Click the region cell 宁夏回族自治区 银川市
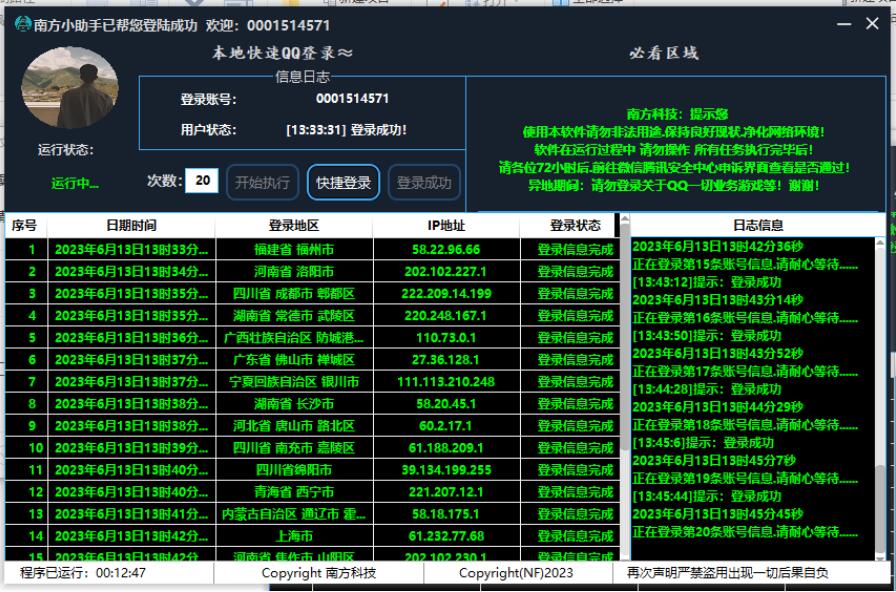Image resolution: width=896 pixels, height=592 pixels. point(294,382)
